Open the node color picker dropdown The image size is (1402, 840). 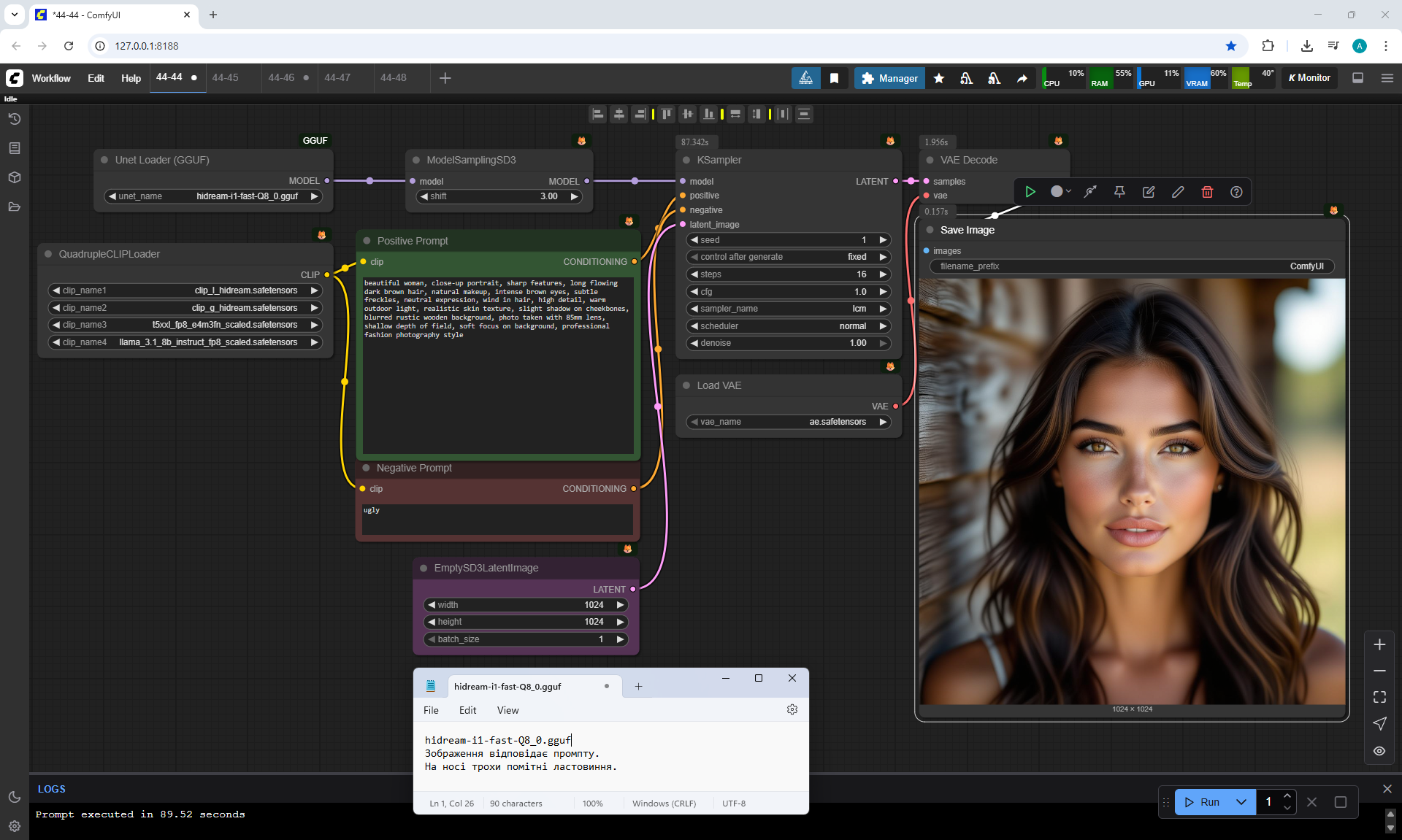pos(1060,192)
